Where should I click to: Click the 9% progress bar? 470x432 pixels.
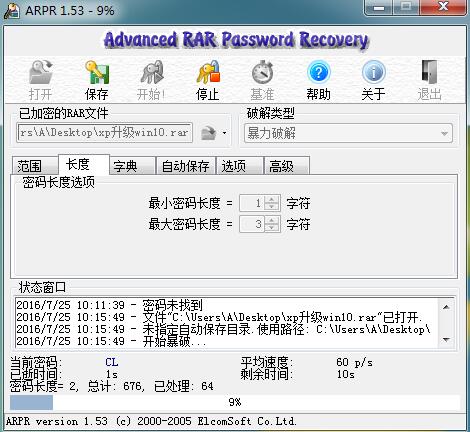pyautogui.click(x=235, y=402)
